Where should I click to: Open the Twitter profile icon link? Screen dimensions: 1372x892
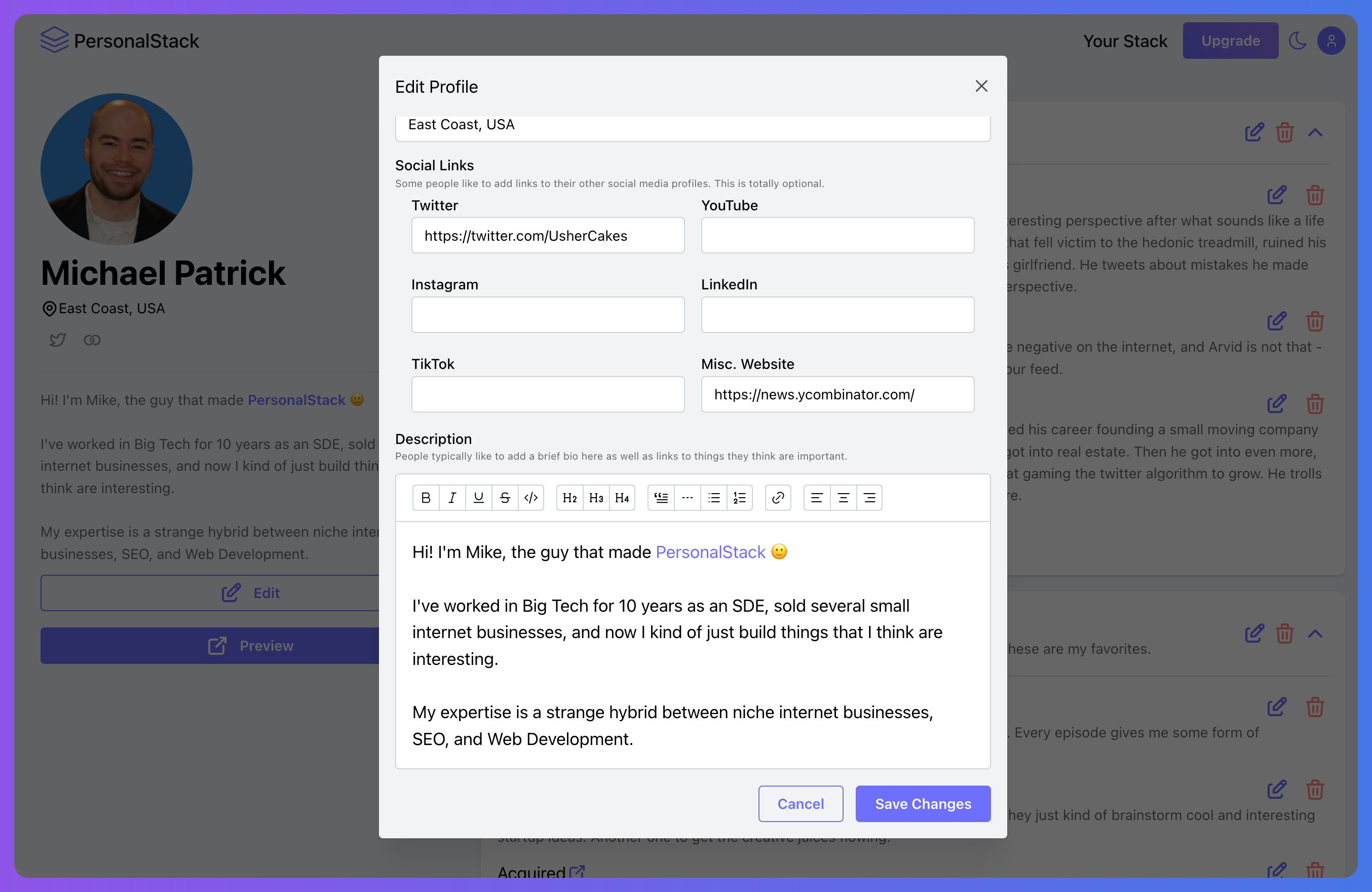click(x=57, y=340)
